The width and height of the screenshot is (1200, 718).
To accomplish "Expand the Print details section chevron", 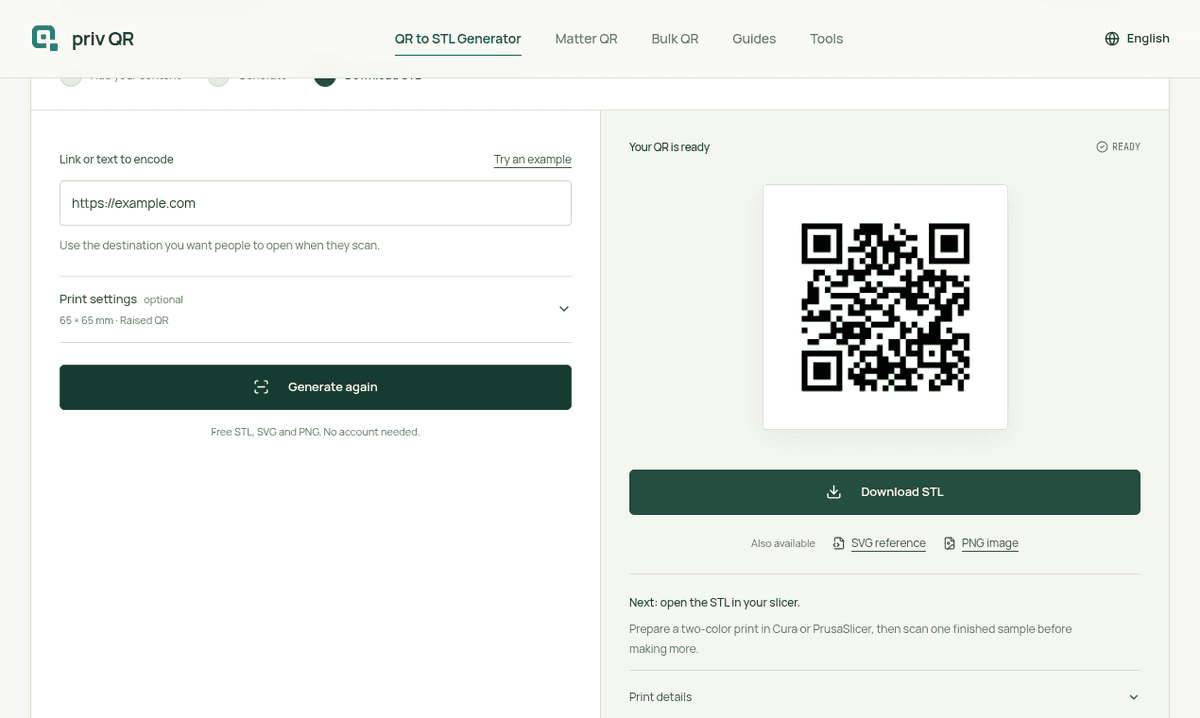I will (x=1133, y=697).
